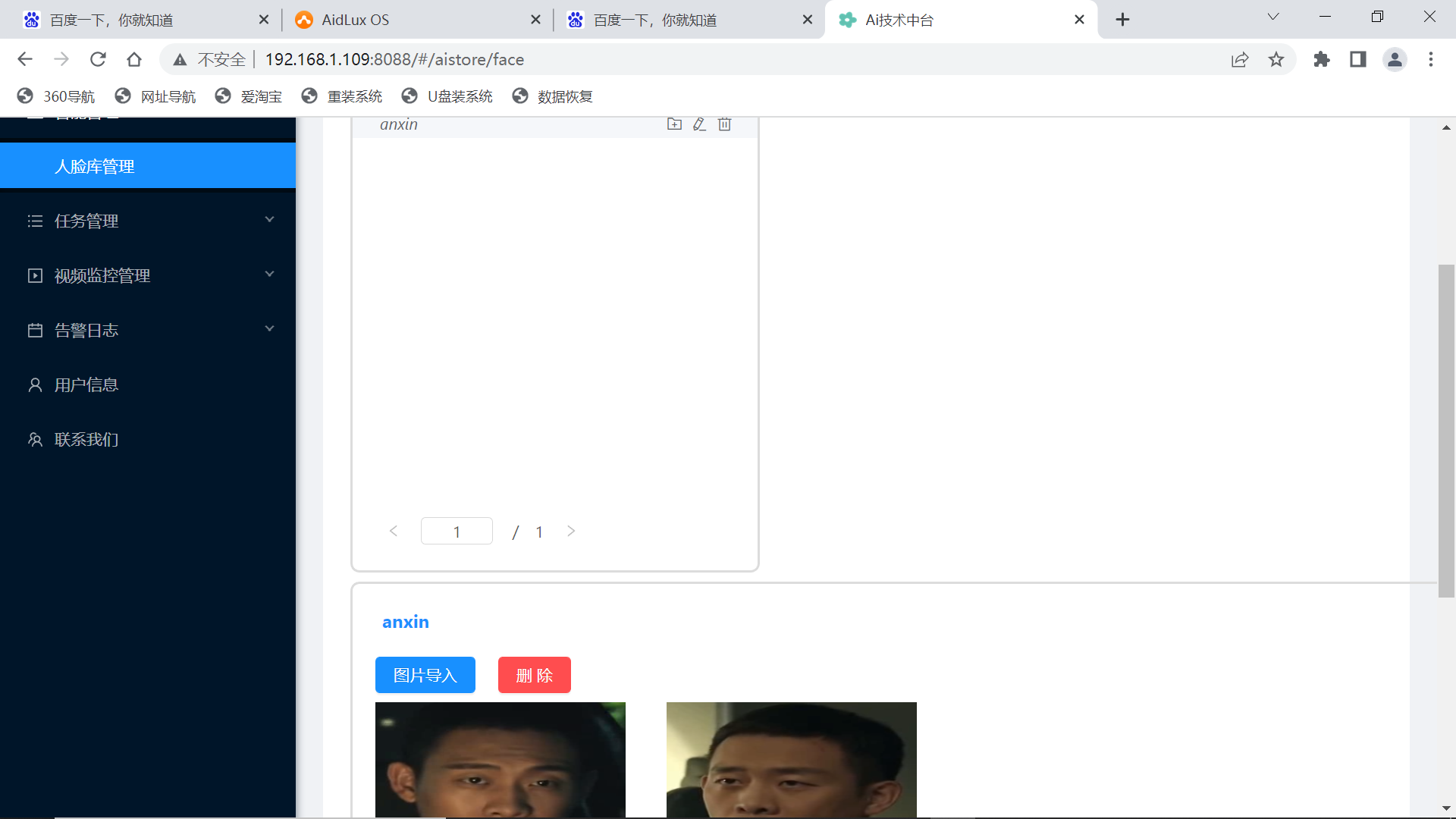
Task: Go to previous page with left chevron
Action: (393, 531)
